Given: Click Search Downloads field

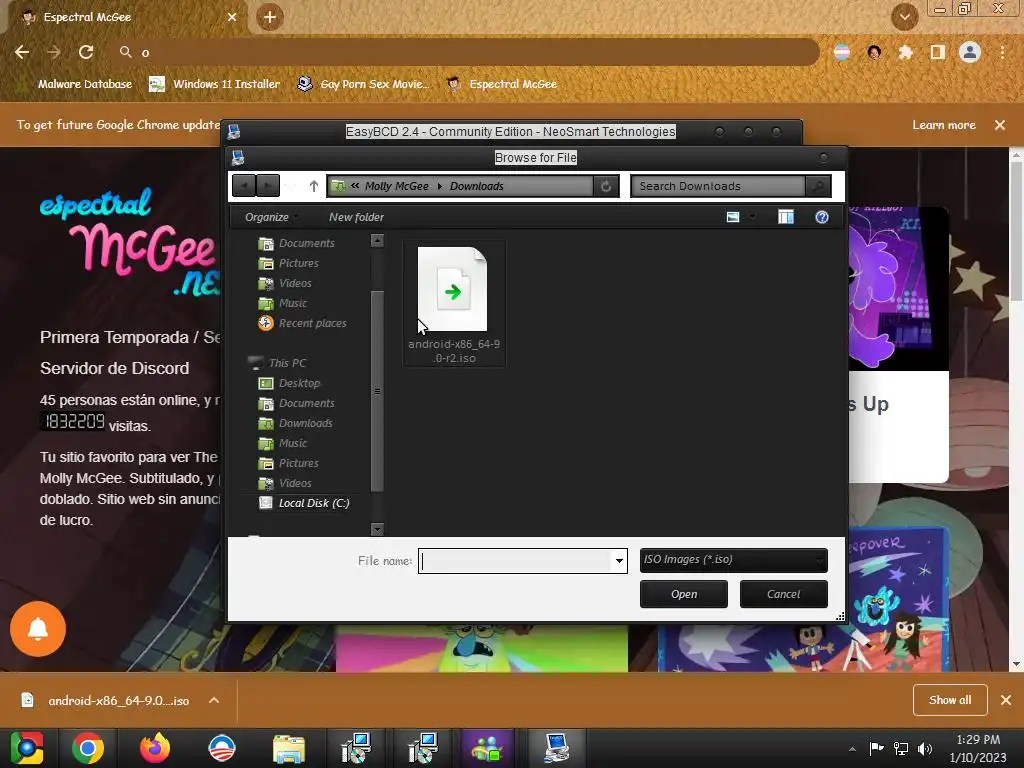Looking at the screenshot, I should (x=718, y=186).
